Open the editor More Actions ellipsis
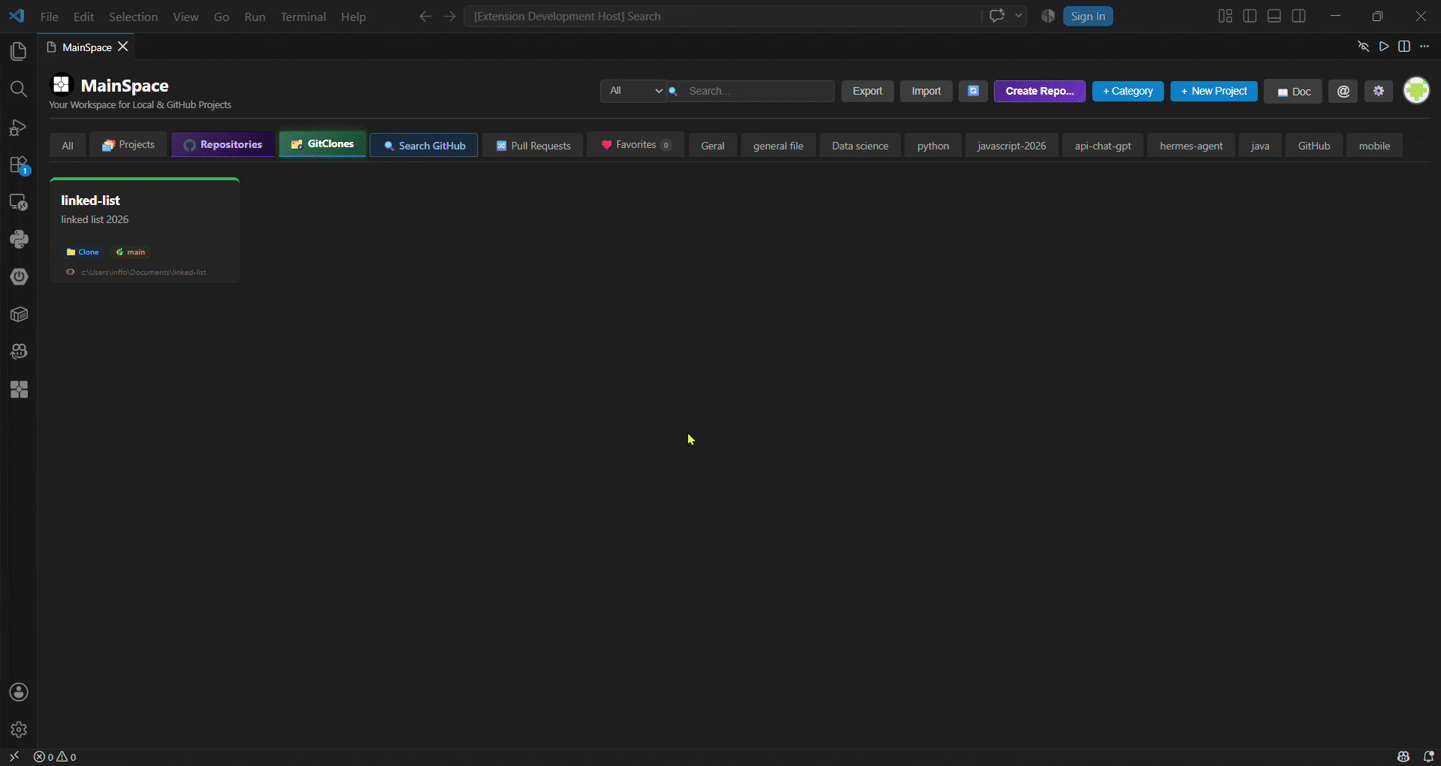 [x=1425, y=47]
